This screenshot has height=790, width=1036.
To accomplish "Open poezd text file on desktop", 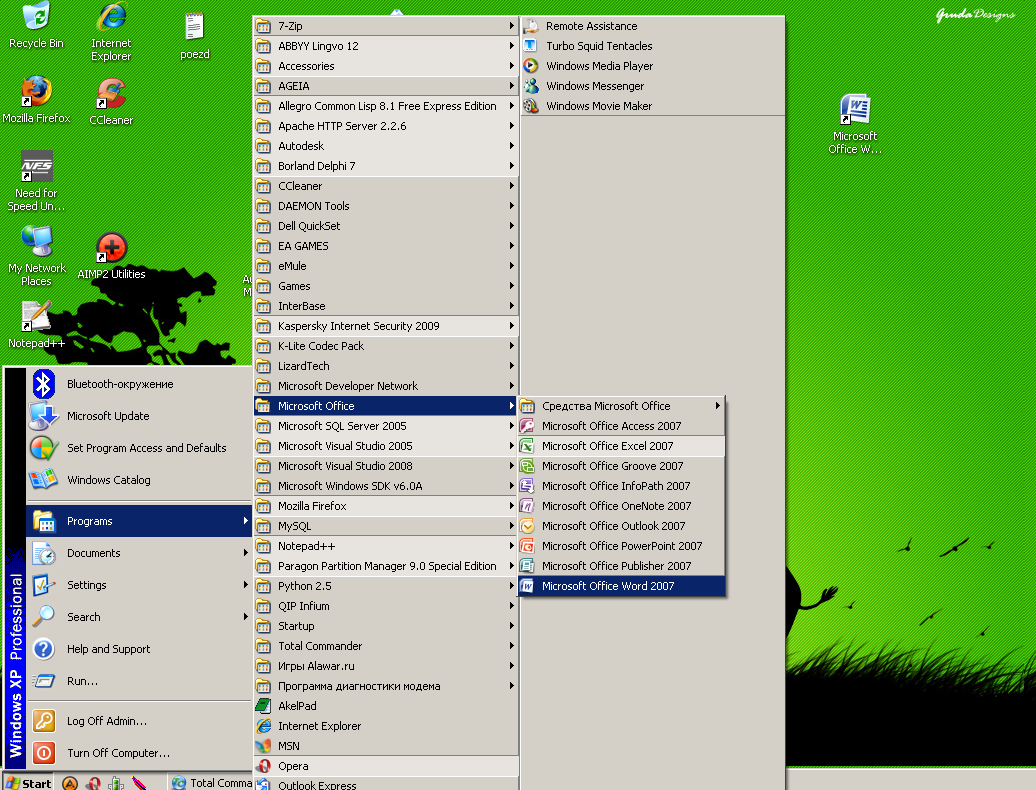I will click(x=194, y=36).
